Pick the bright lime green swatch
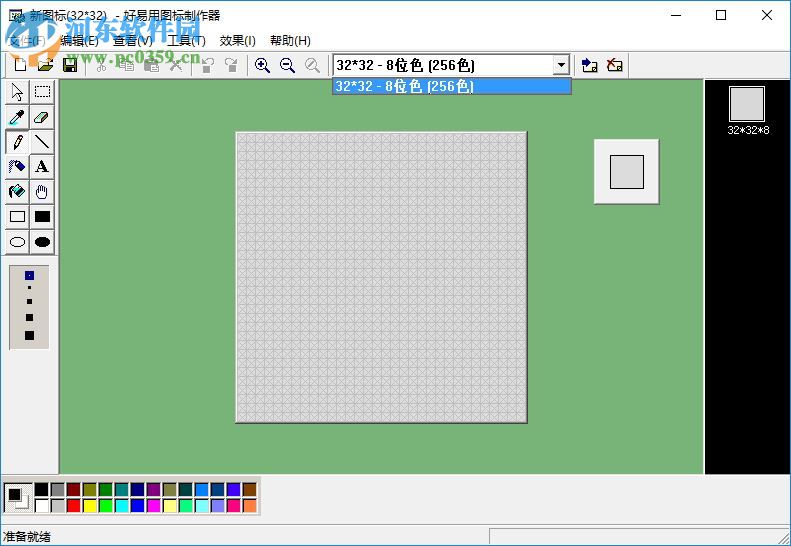The image size is (791, 546). pyautogui.click(x=105, y=505)
